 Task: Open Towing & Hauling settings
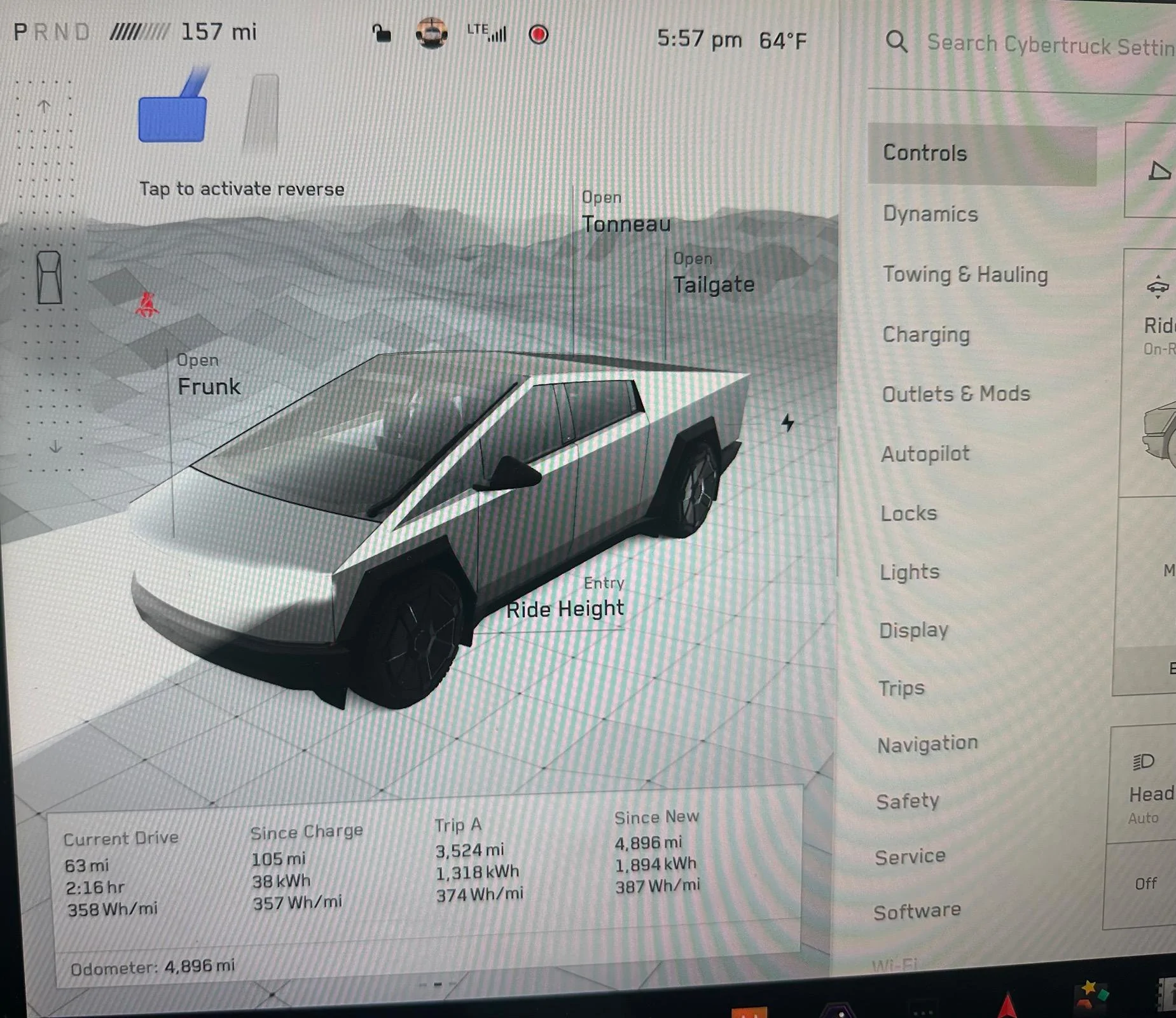pyautogui.click(x=965, y=275)
